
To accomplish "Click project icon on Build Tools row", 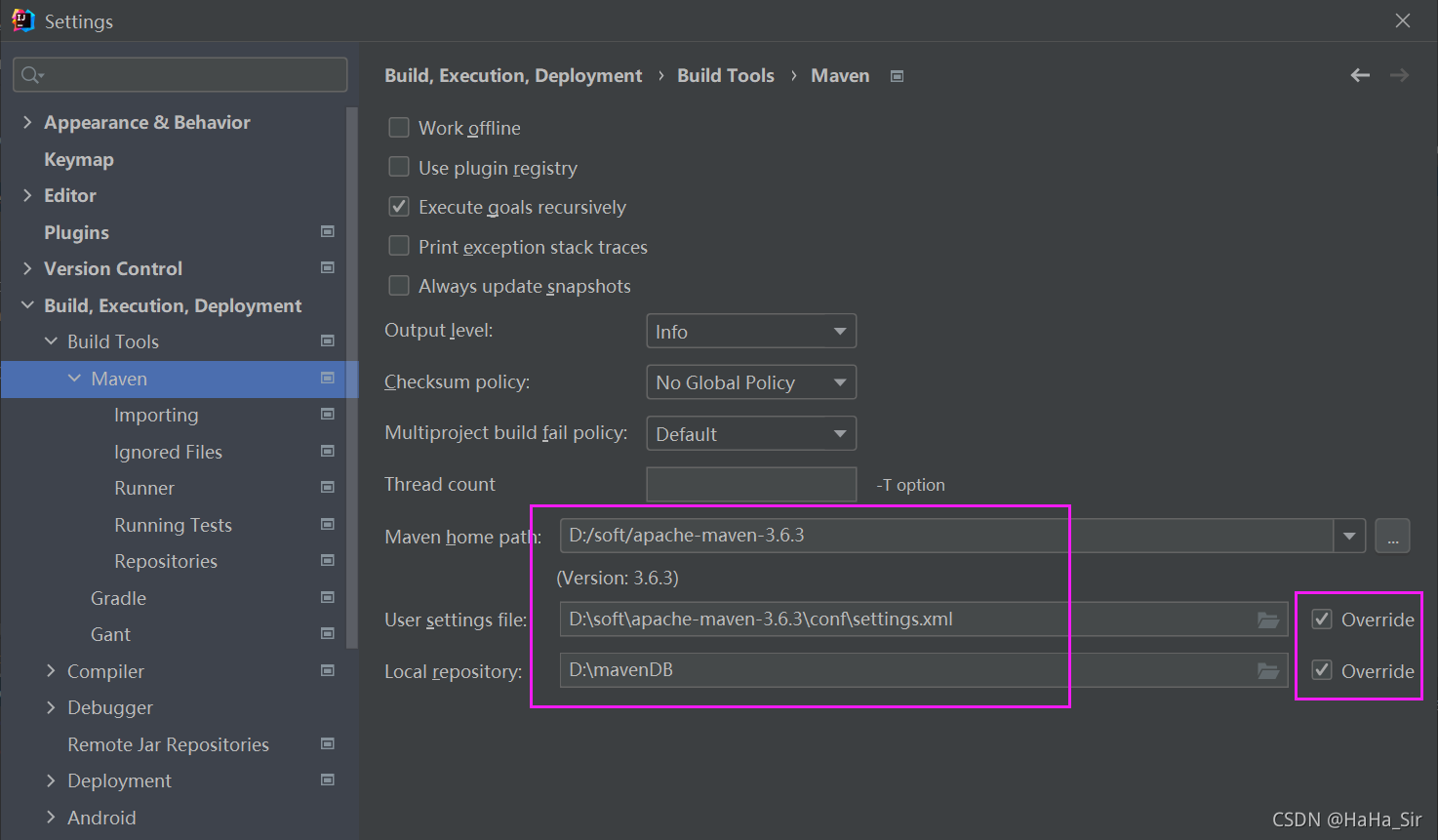I will click(328, 340).
